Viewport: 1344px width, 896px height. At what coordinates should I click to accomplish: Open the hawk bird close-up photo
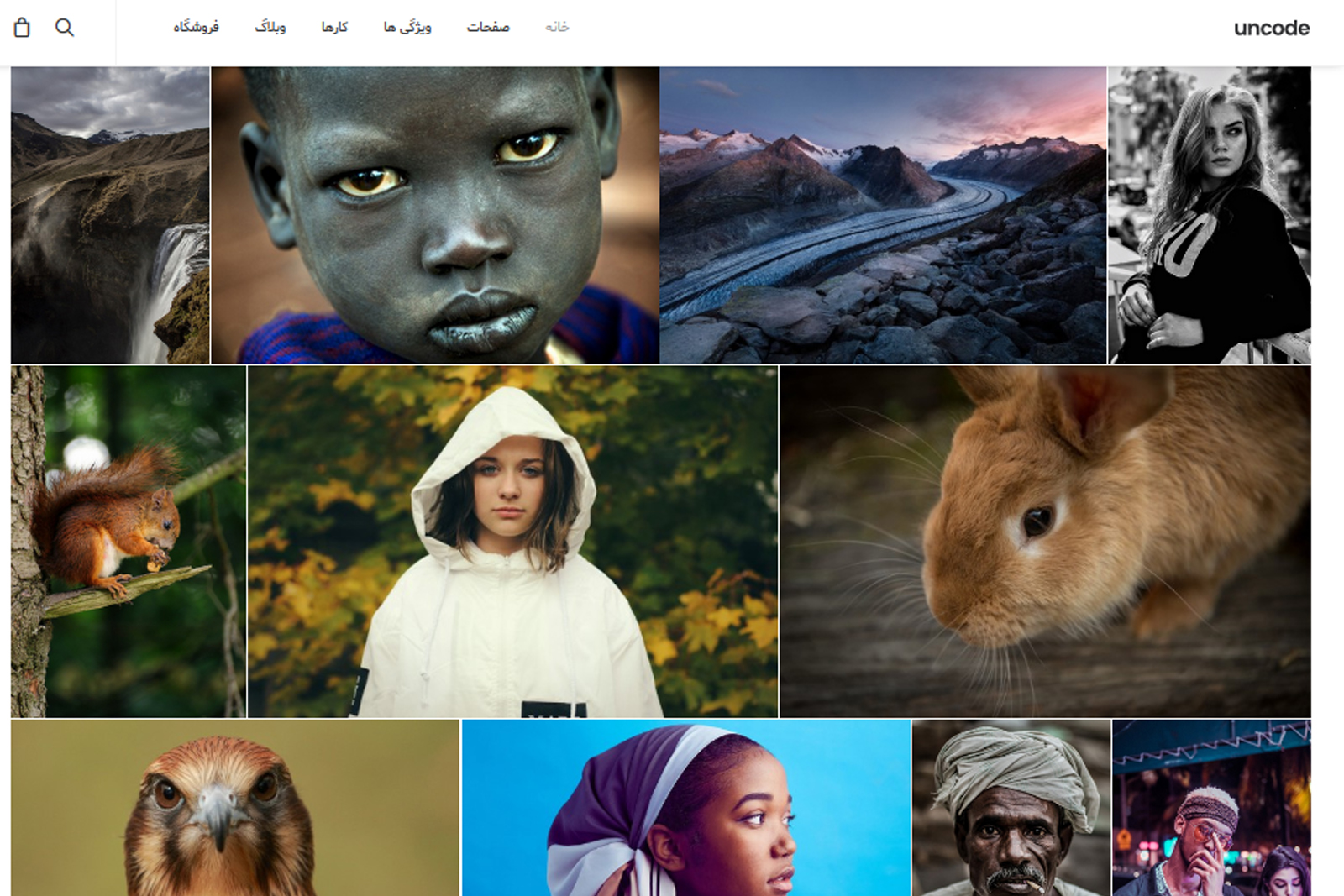click(x=235, y=808)
